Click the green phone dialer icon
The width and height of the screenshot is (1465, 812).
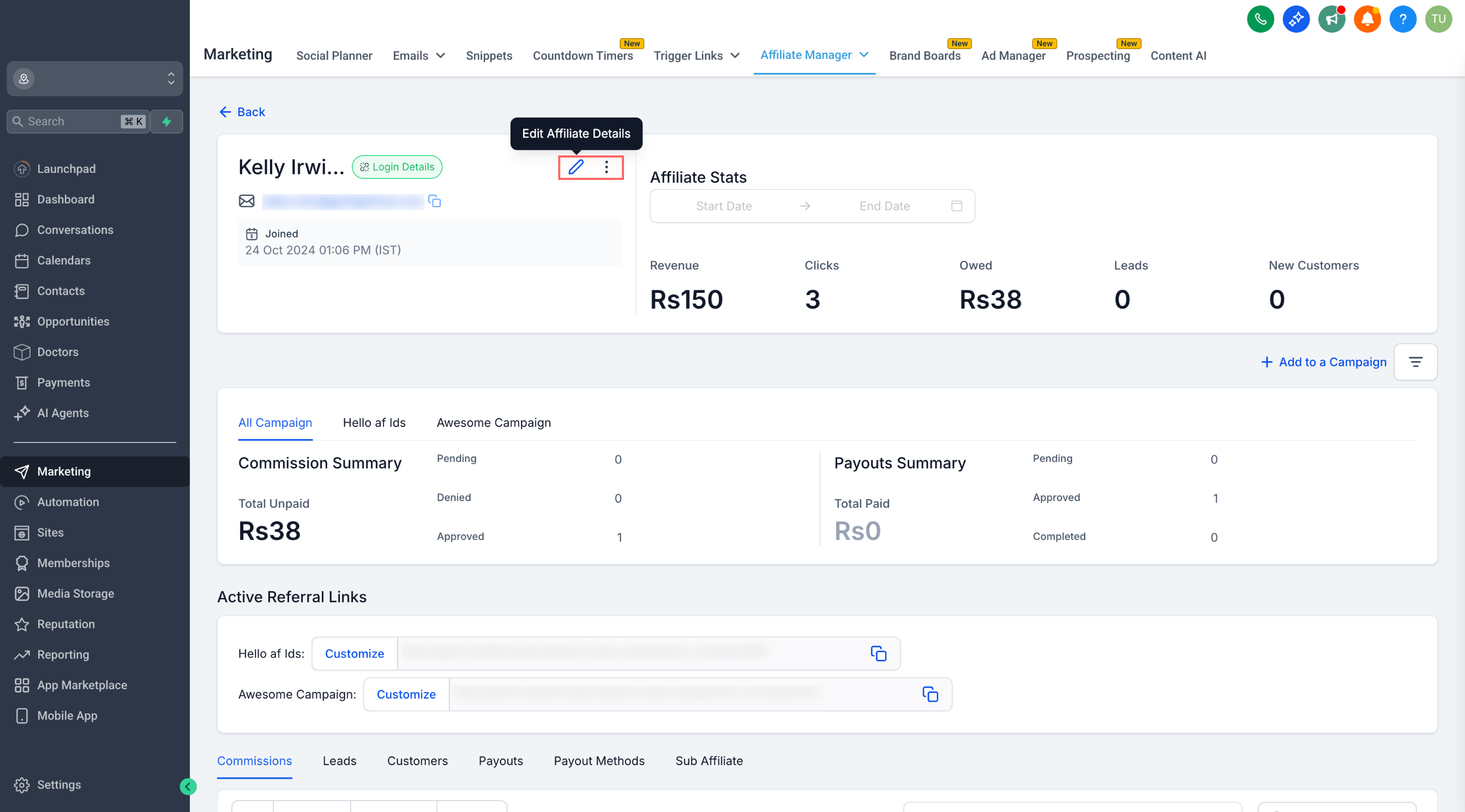[1260, 19]
